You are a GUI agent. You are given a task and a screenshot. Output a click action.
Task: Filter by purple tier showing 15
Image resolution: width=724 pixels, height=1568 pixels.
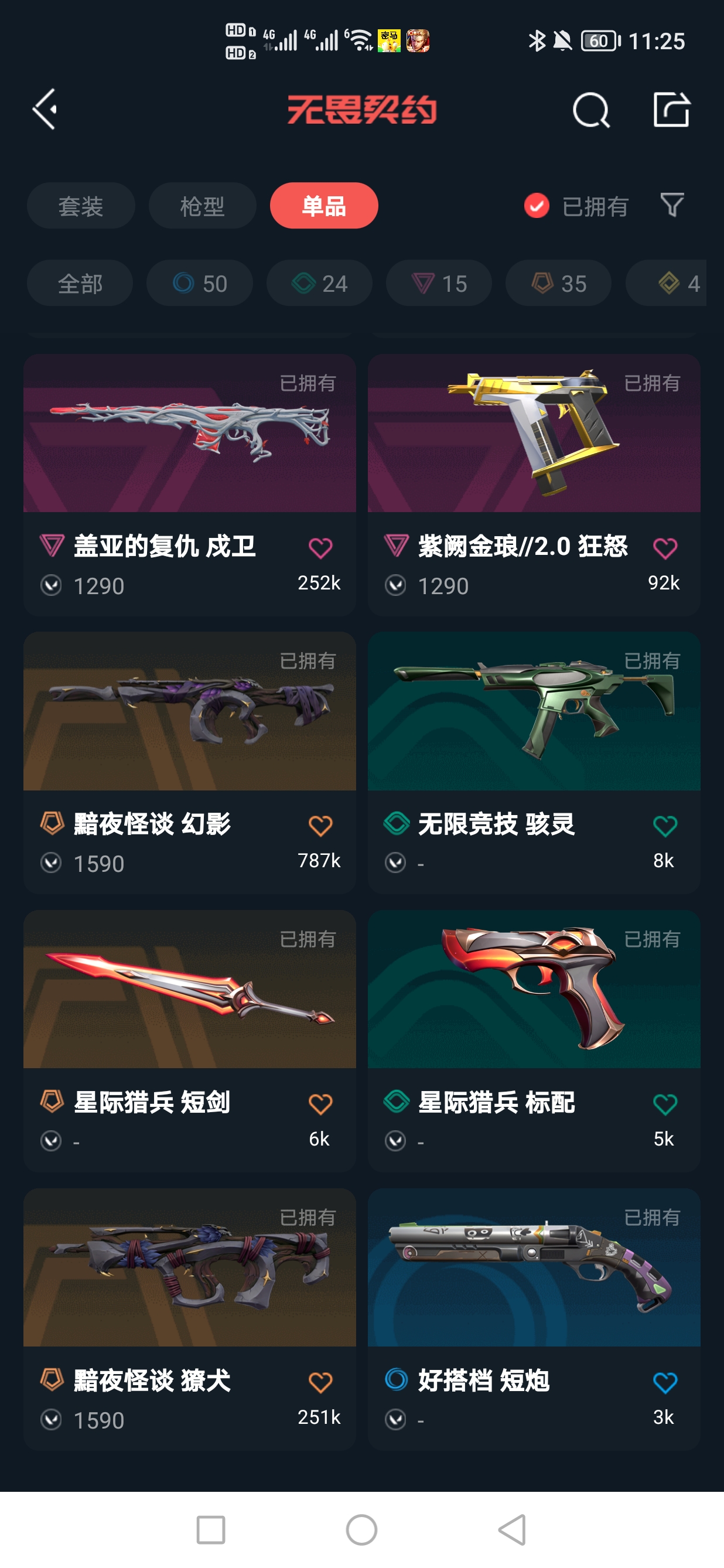point(439,283)
